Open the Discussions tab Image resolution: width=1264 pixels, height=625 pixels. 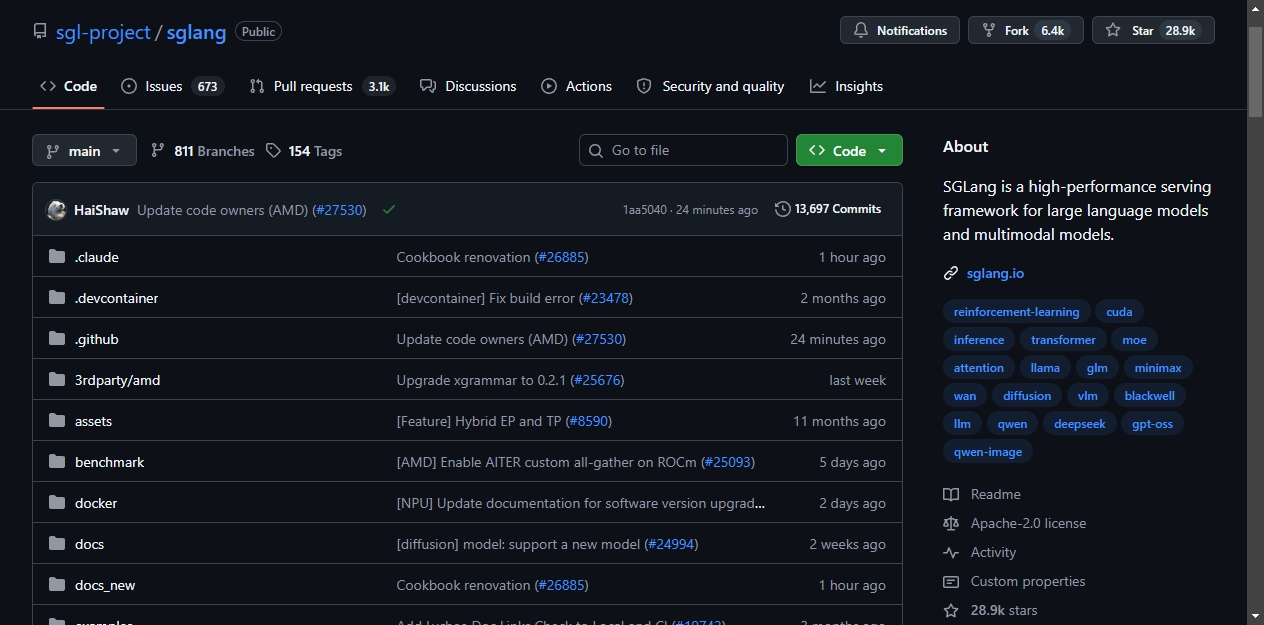coord(468,86)
